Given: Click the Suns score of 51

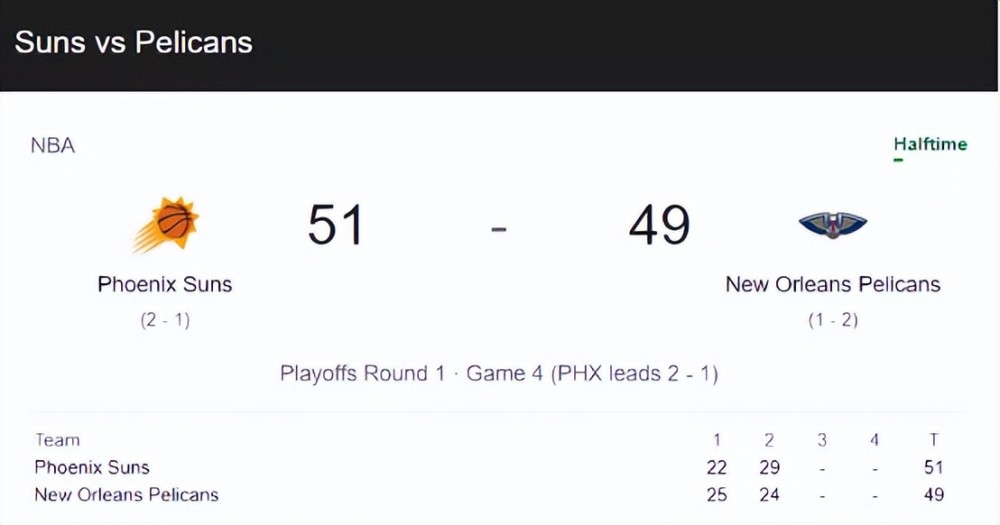Looking at the screenshot, I should (x=335, y=225).
